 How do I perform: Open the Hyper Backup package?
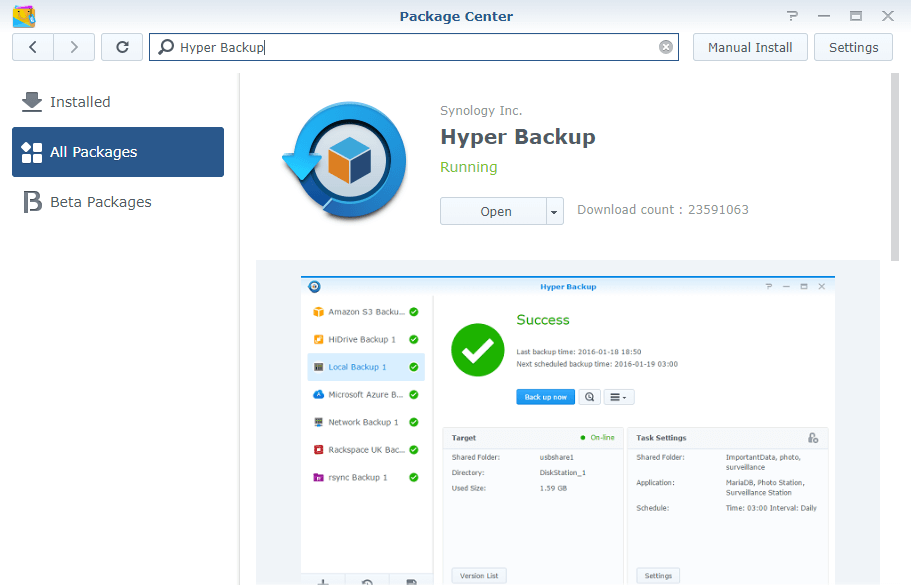pos(493,211)
